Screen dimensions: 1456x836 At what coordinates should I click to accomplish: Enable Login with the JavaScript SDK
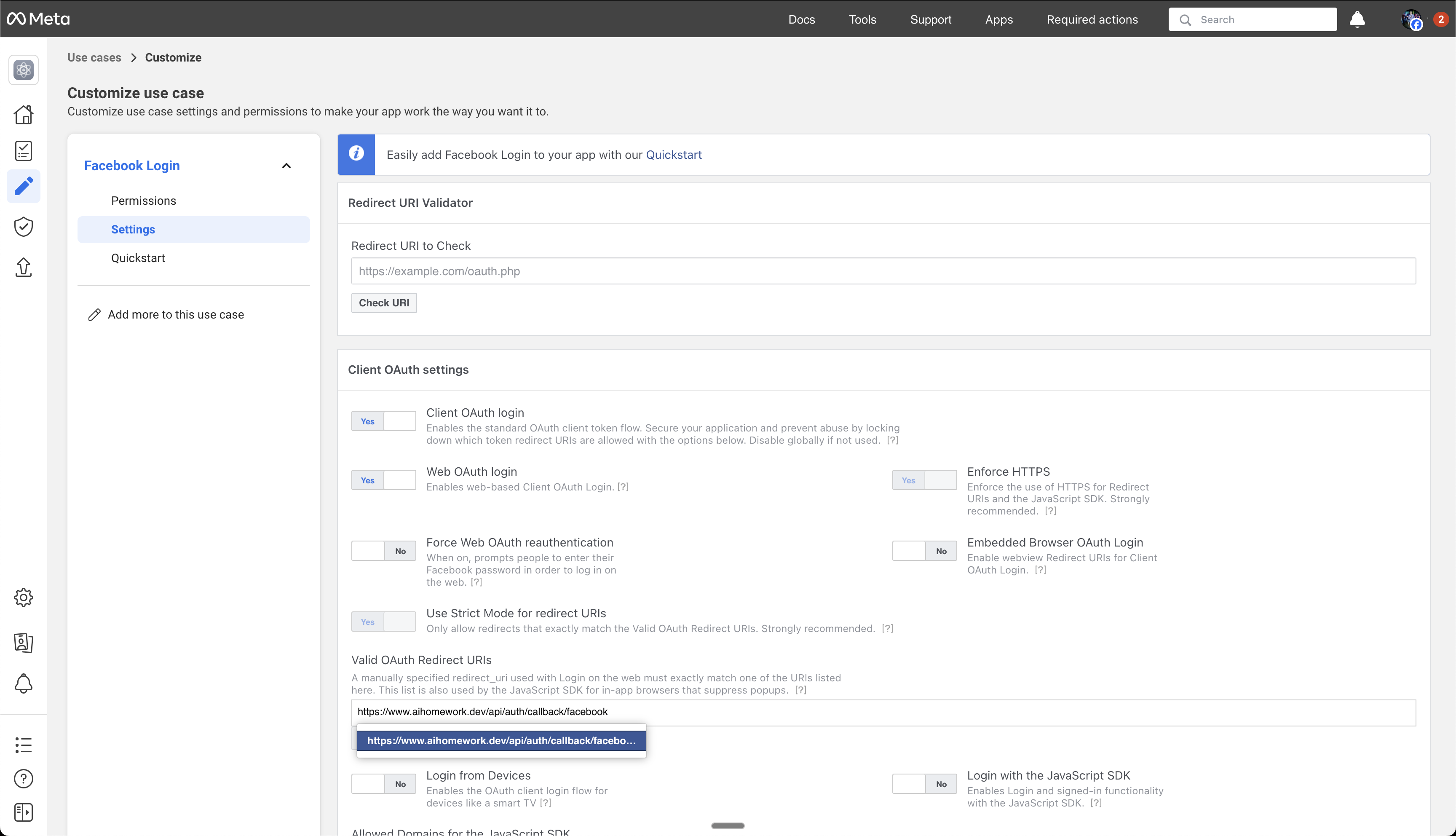click(x=925, y=784)
